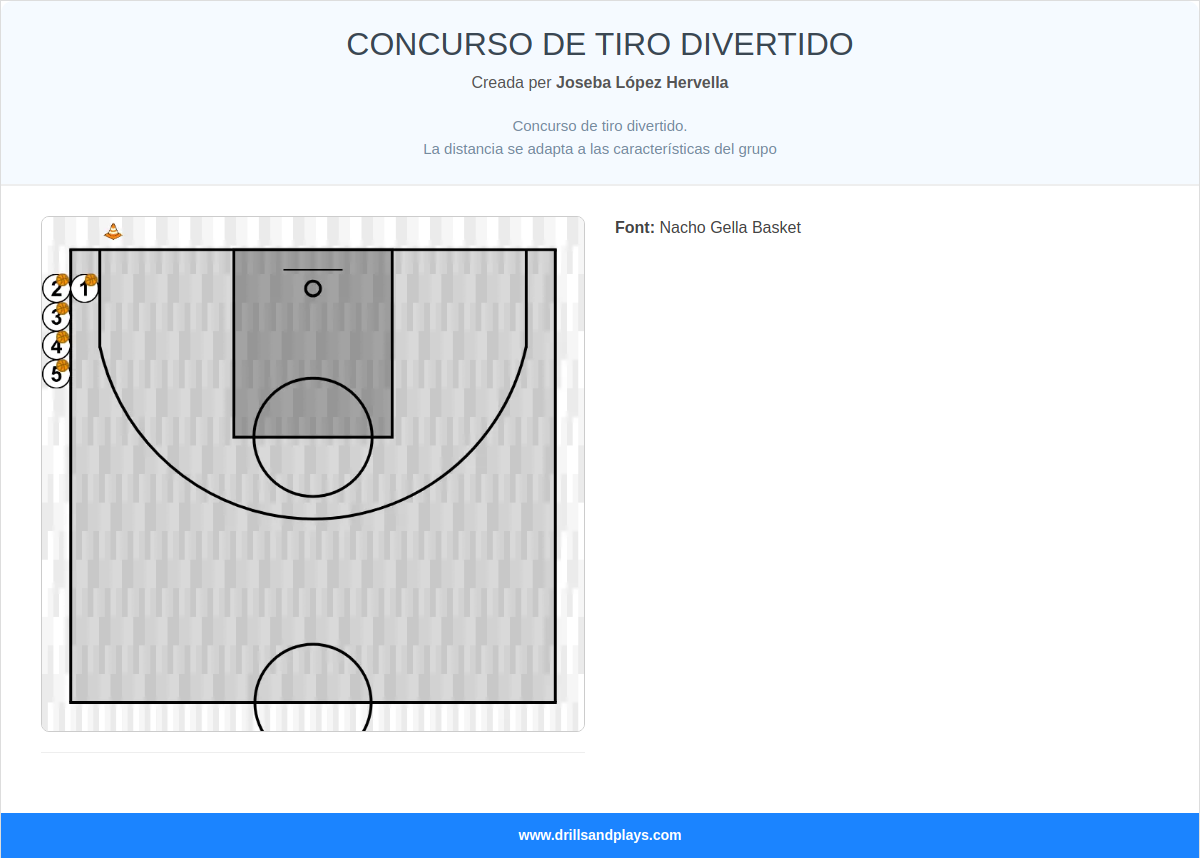Select the basketball next to player 4
This screenshot has width=1200, height=858.
click(x=63, y=337)
